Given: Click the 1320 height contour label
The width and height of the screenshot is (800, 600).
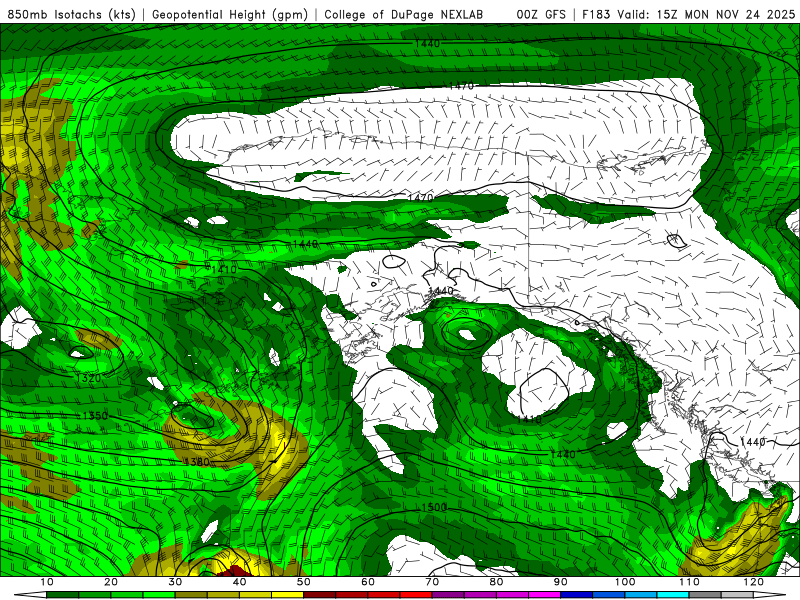Looking at the screenshot, I should [x=89, y=378].
